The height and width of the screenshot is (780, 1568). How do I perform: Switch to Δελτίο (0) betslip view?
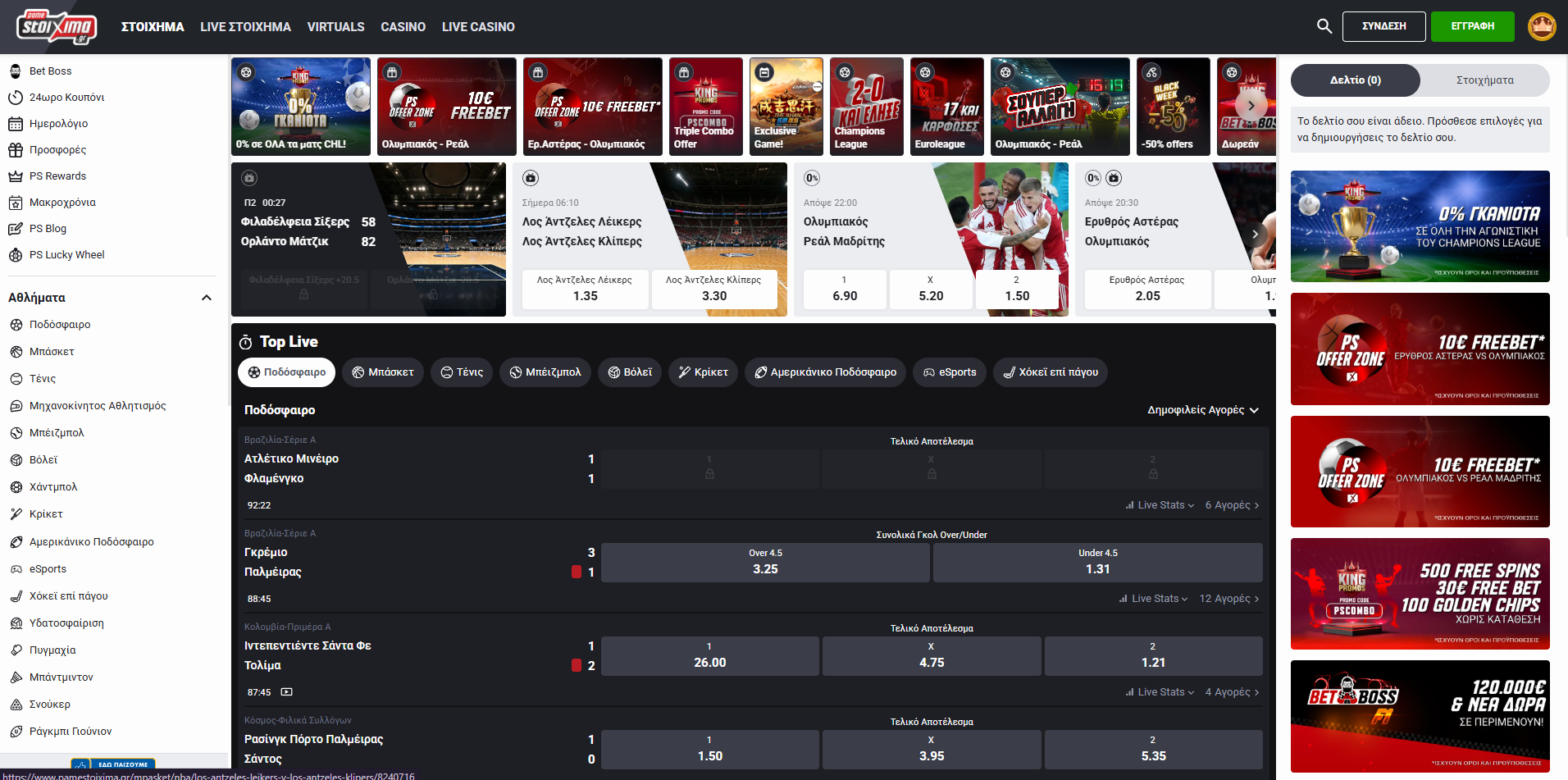1355,80
